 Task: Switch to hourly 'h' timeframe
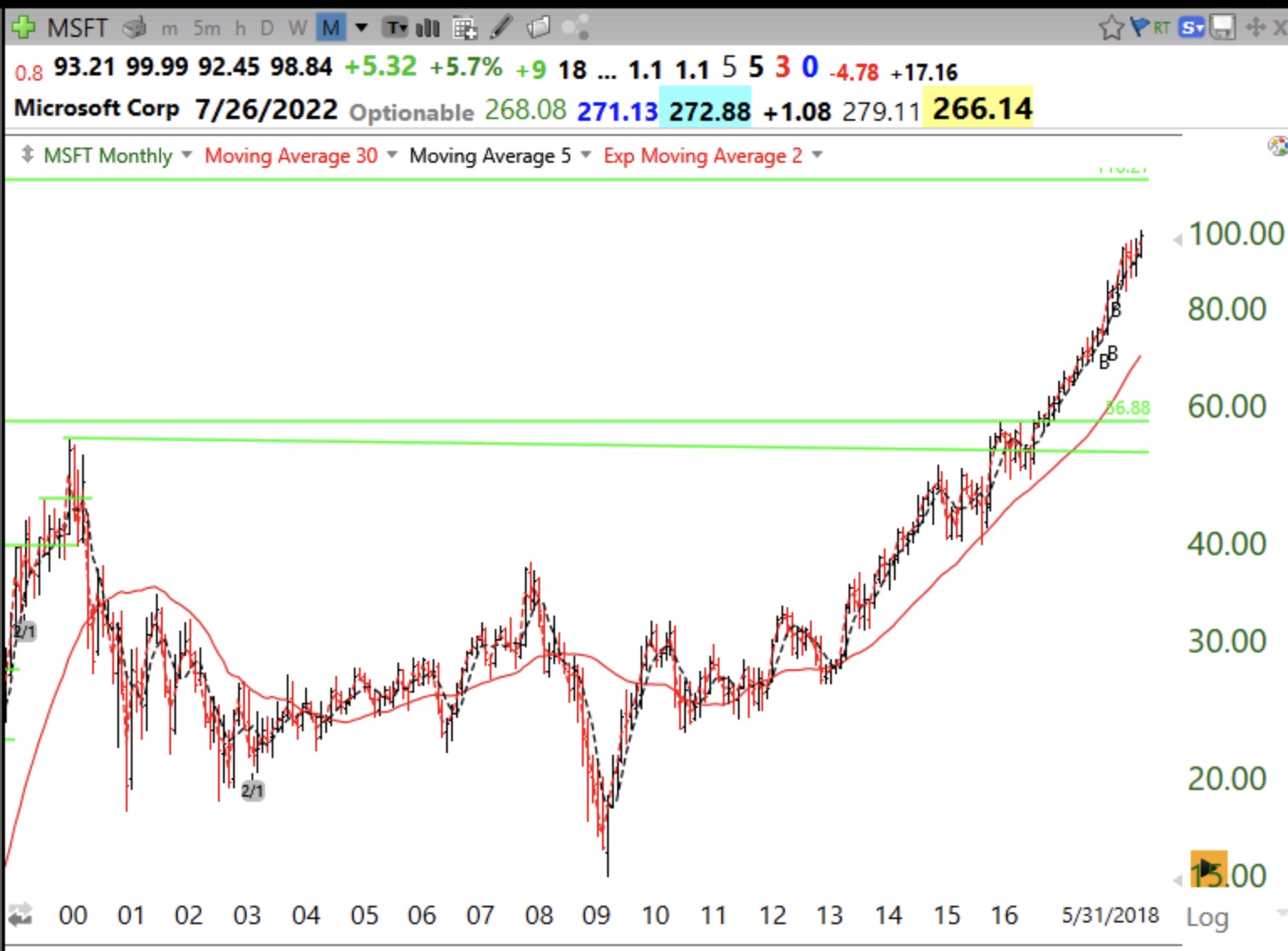tap(241, 29)
